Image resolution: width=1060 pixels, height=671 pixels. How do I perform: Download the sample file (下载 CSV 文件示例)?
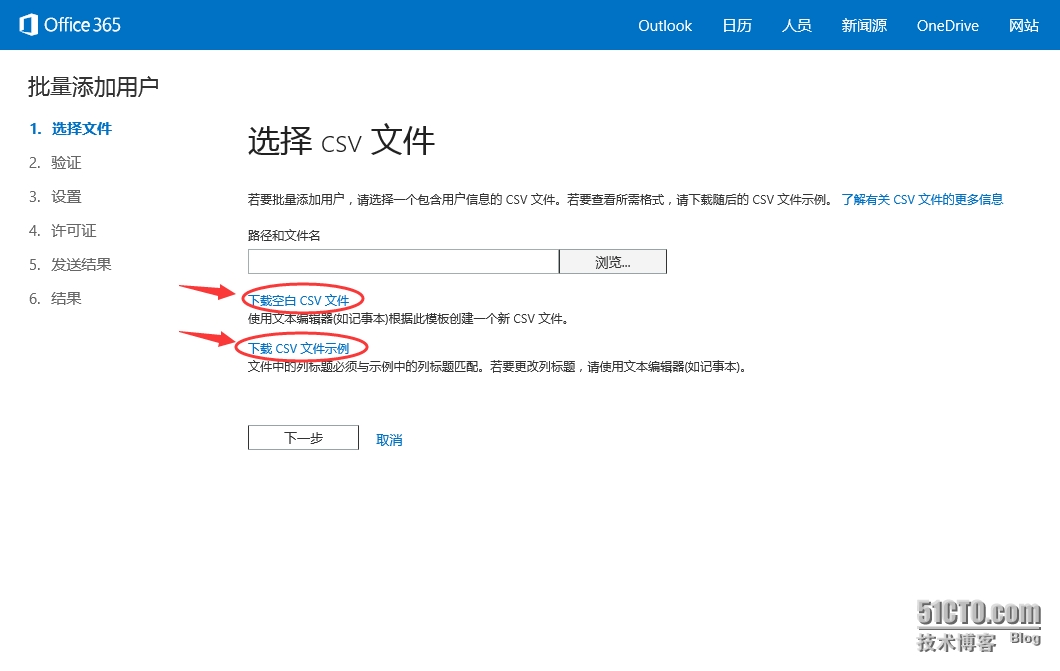[299, 348]
